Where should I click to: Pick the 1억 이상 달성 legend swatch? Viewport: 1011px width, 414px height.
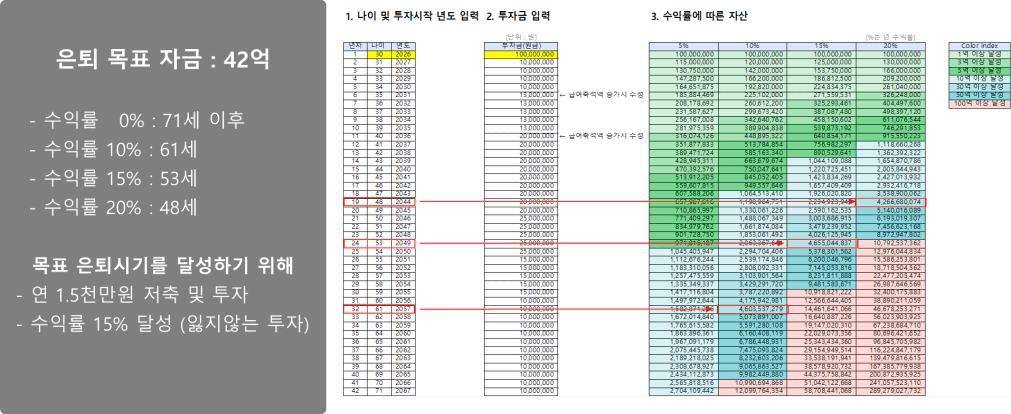click(976, 54)
